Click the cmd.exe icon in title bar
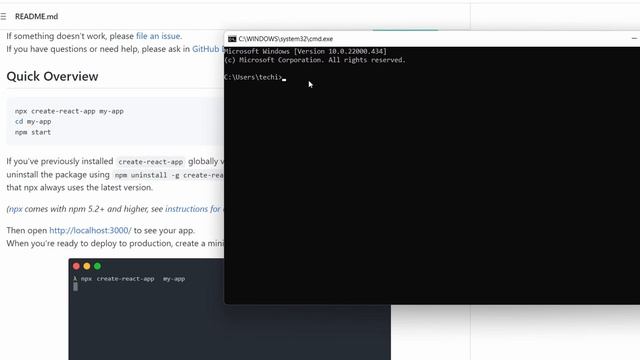 (x=232, y=39)
